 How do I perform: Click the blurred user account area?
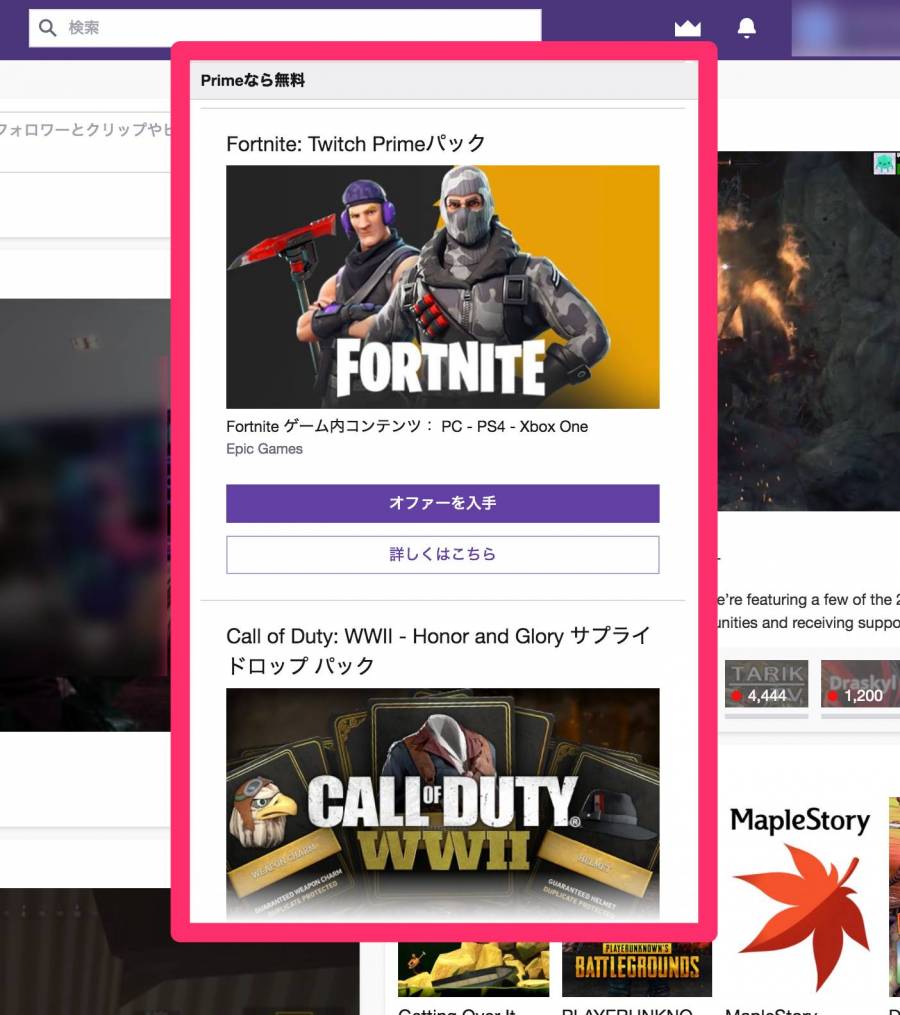coord(845,28)
